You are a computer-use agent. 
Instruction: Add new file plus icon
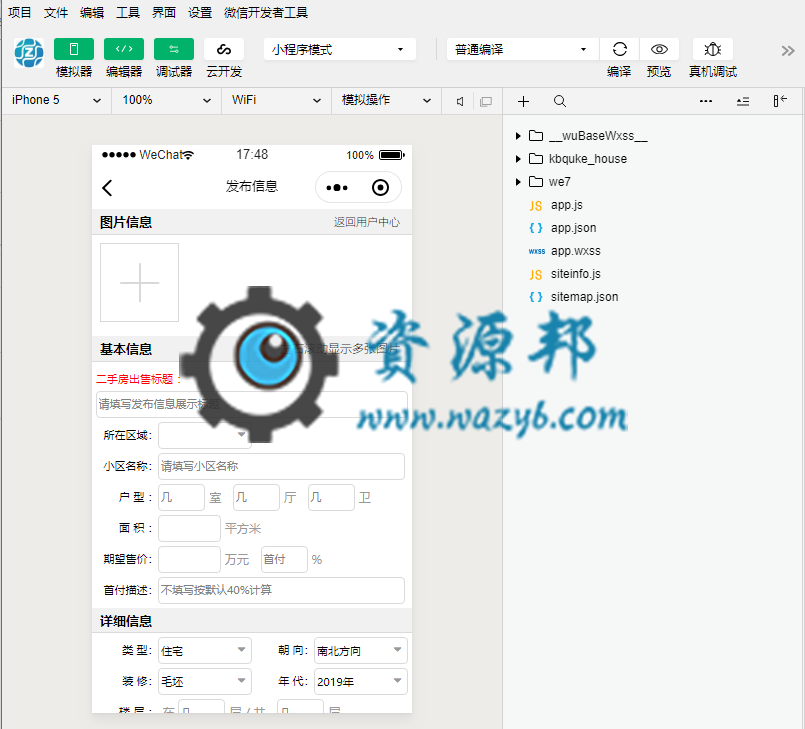tap(523, 101)
